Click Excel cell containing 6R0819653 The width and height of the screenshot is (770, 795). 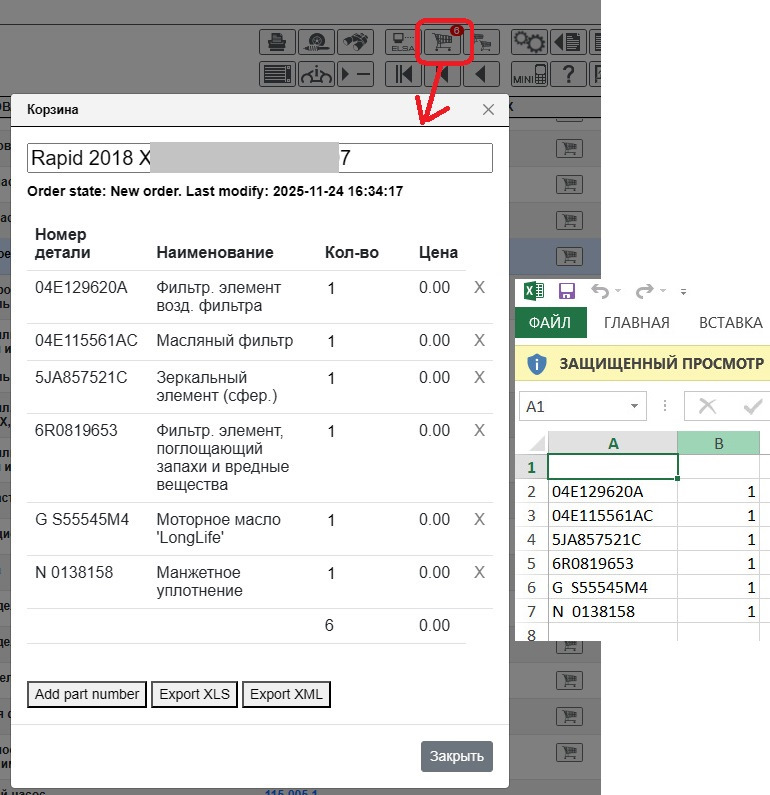pyautogui.click(x=613, y=563)
